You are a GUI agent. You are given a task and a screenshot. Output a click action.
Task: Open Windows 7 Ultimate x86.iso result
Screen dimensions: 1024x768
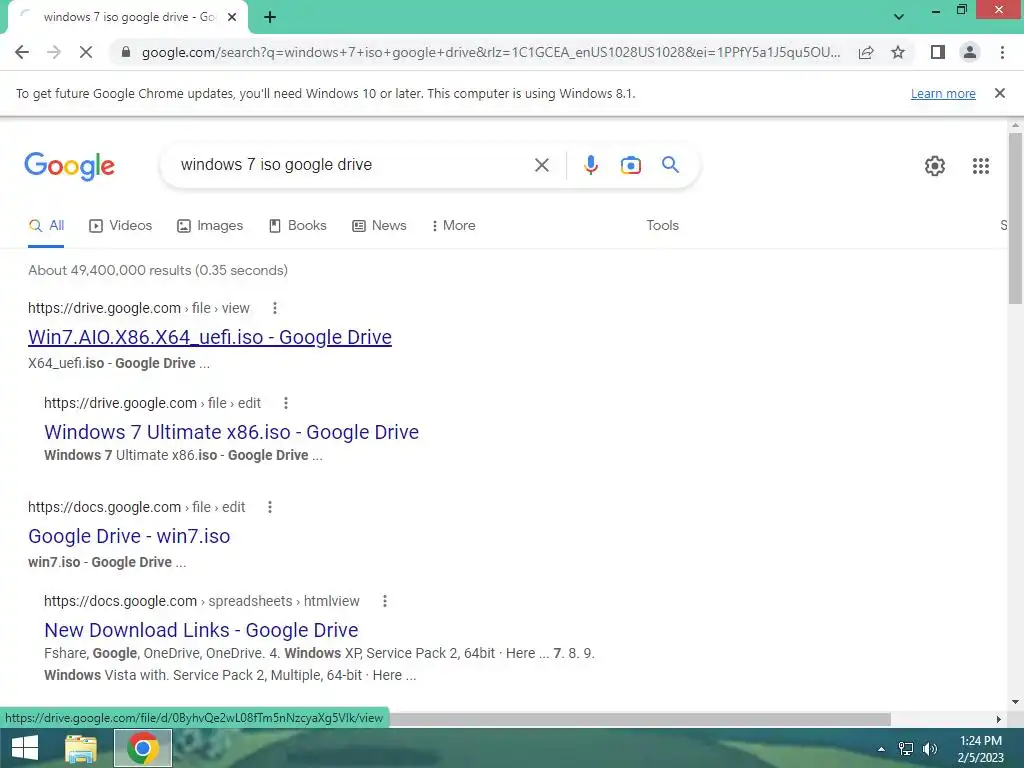pos(231,432)
